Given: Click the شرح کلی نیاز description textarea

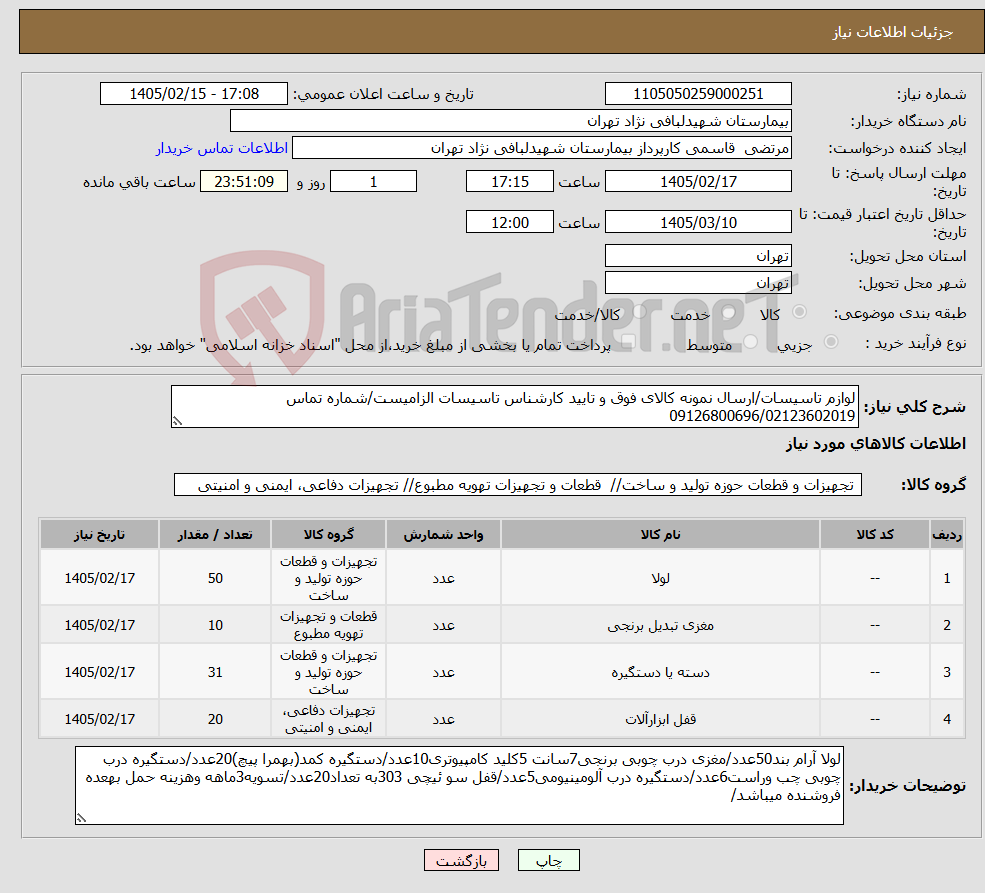Looking at the screenshot, I should pos(514,406).
